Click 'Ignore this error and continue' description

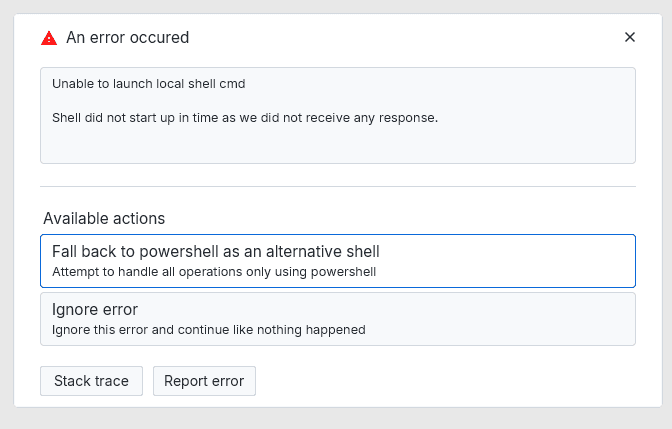coord(209,329)
